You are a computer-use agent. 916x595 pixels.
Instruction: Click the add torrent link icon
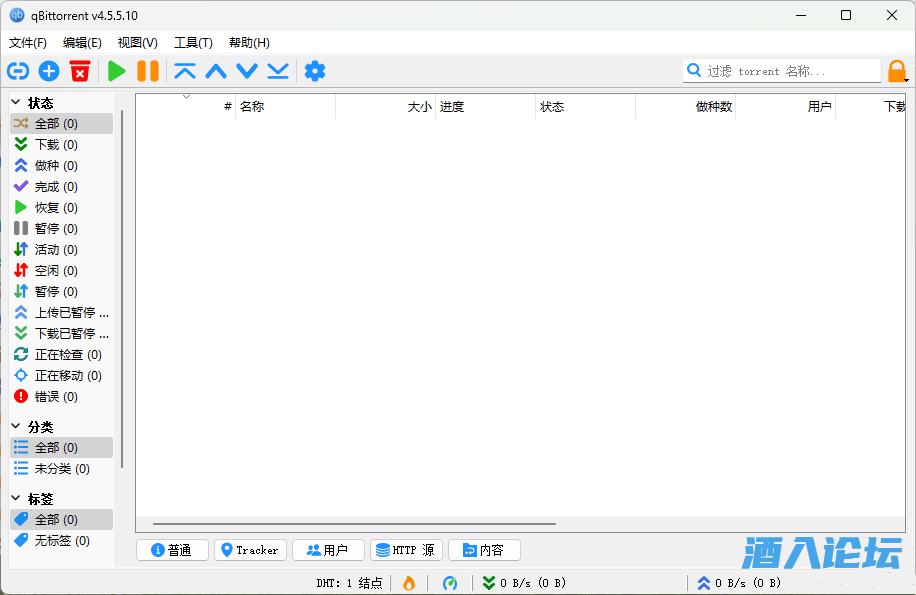tap(18, 71)
